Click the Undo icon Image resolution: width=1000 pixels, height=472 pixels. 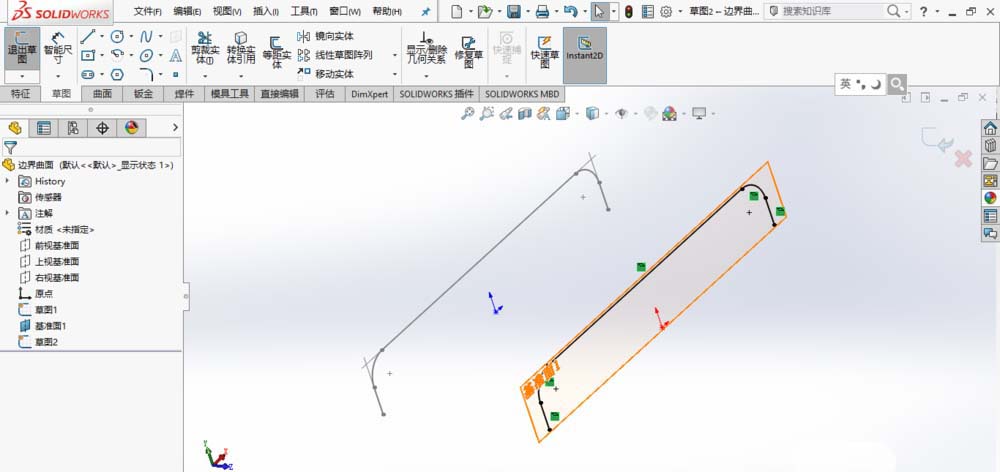coord(571,11)
